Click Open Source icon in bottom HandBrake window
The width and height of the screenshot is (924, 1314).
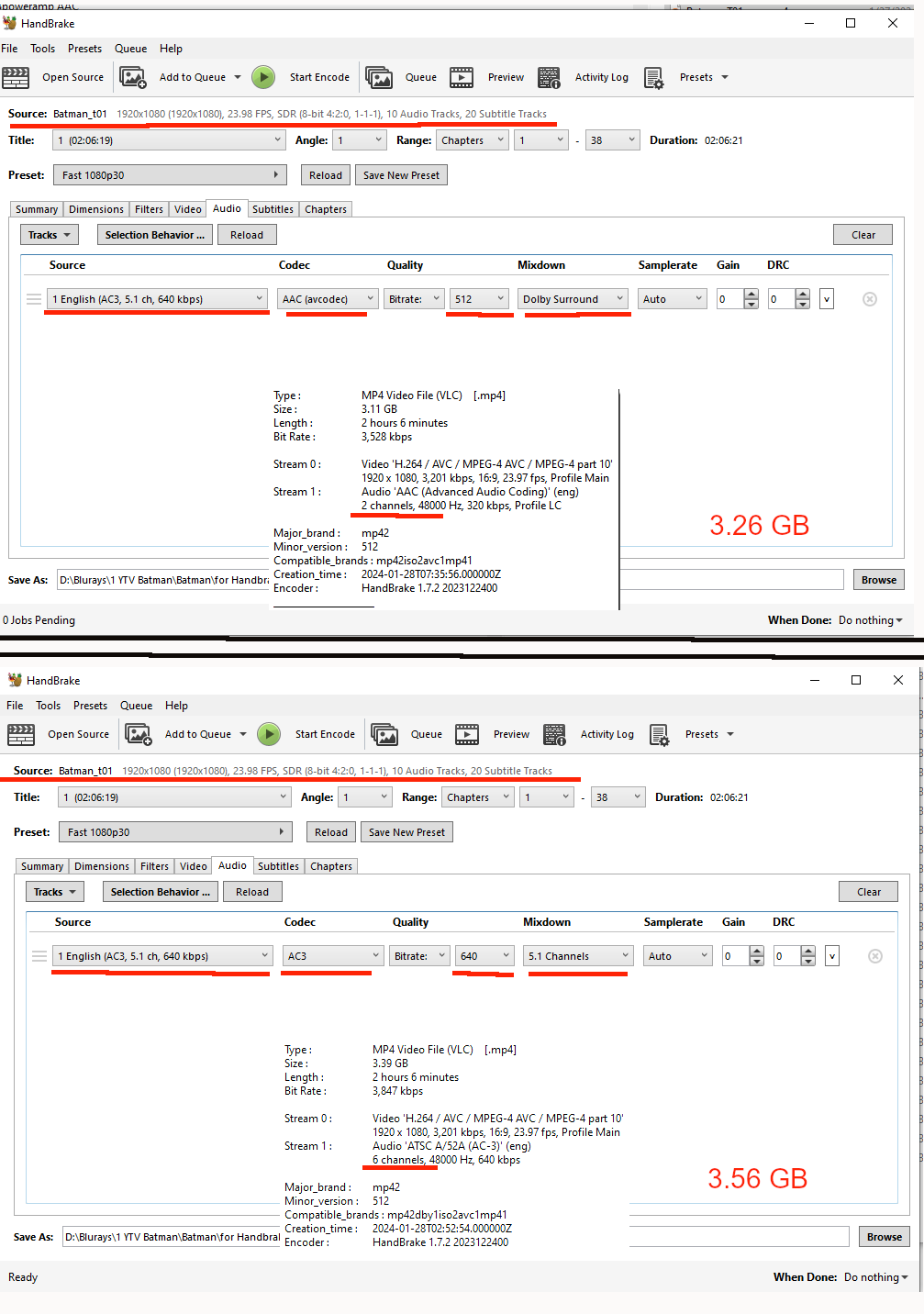coord(21,735)
